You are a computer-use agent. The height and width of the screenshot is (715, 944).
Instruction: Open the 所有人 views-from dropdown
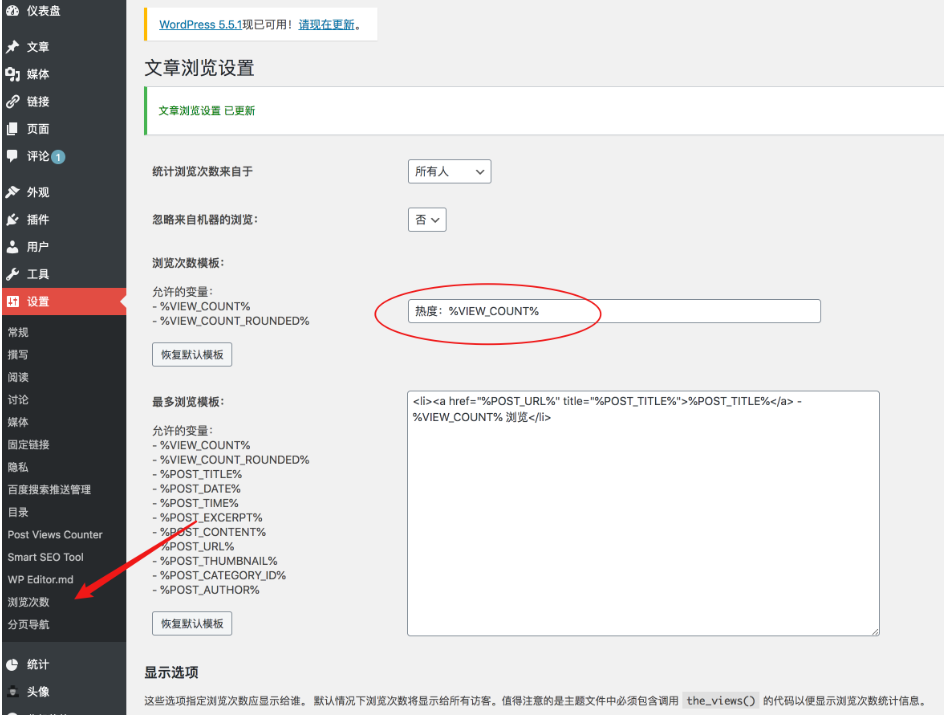point(449,172)
